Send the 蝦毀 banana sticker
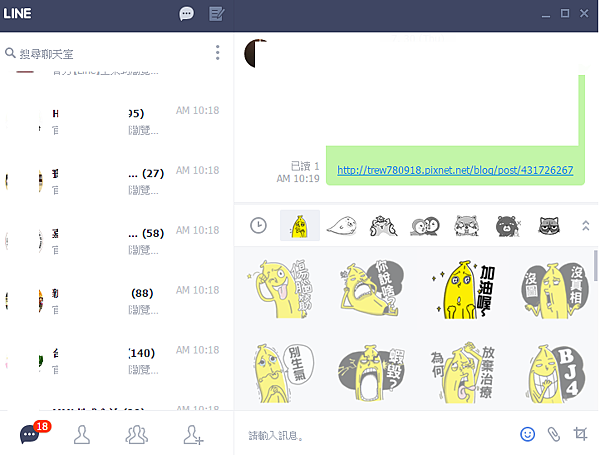 (372, 373)
